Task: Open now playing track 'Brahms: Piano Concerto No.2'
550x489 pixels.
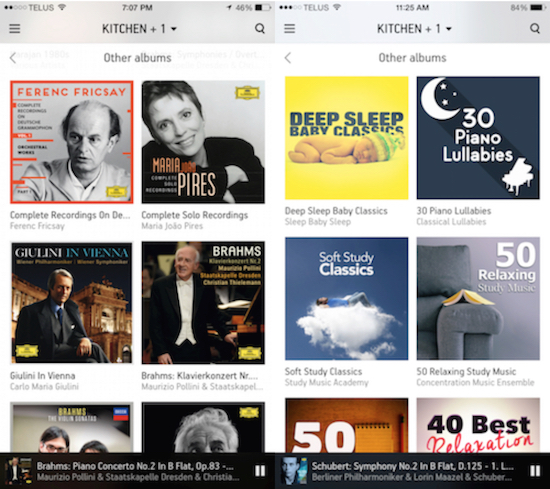Action: coord(135,466)
